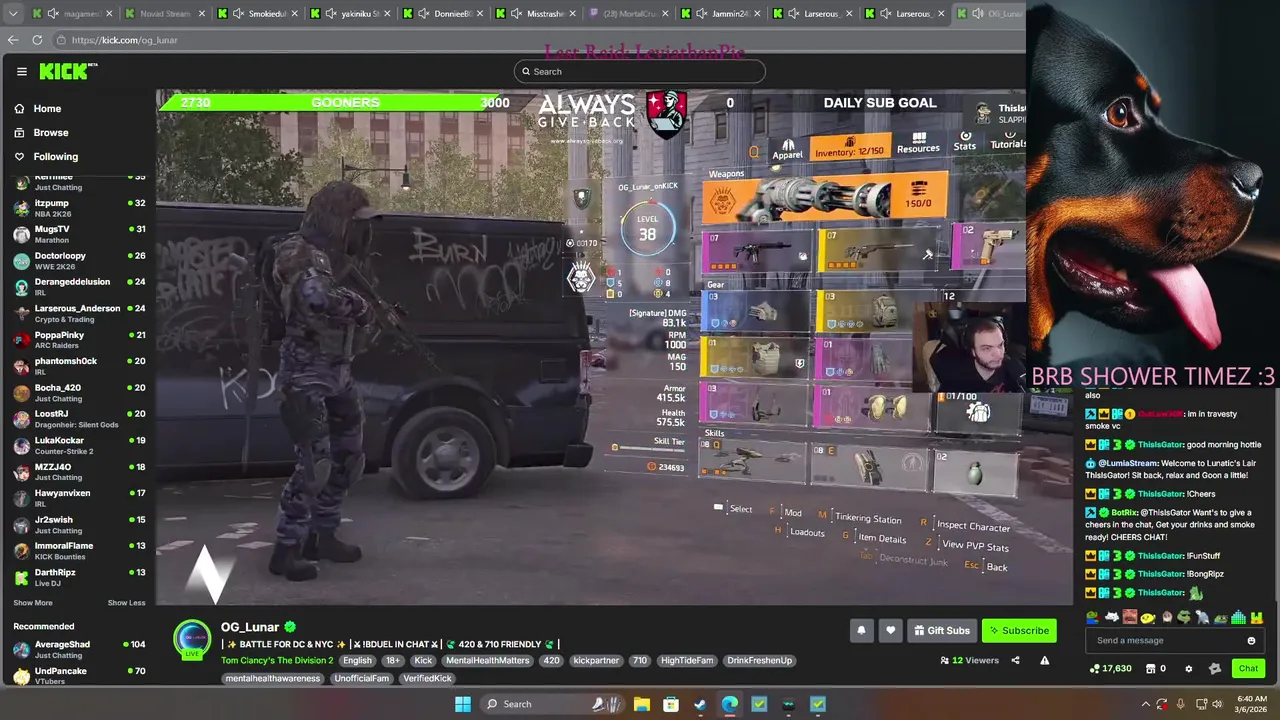Open Steam from the taskbar
The width and height of the screenshot is (1280, 720).
click(x=700, y=704)
